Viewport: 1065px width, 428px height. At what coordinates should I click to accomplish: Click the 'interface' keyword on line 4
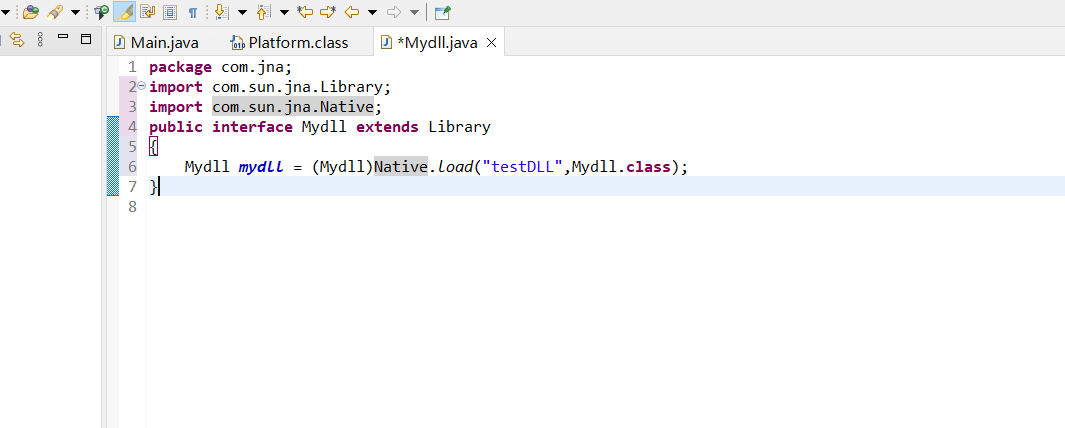[253, 127]
